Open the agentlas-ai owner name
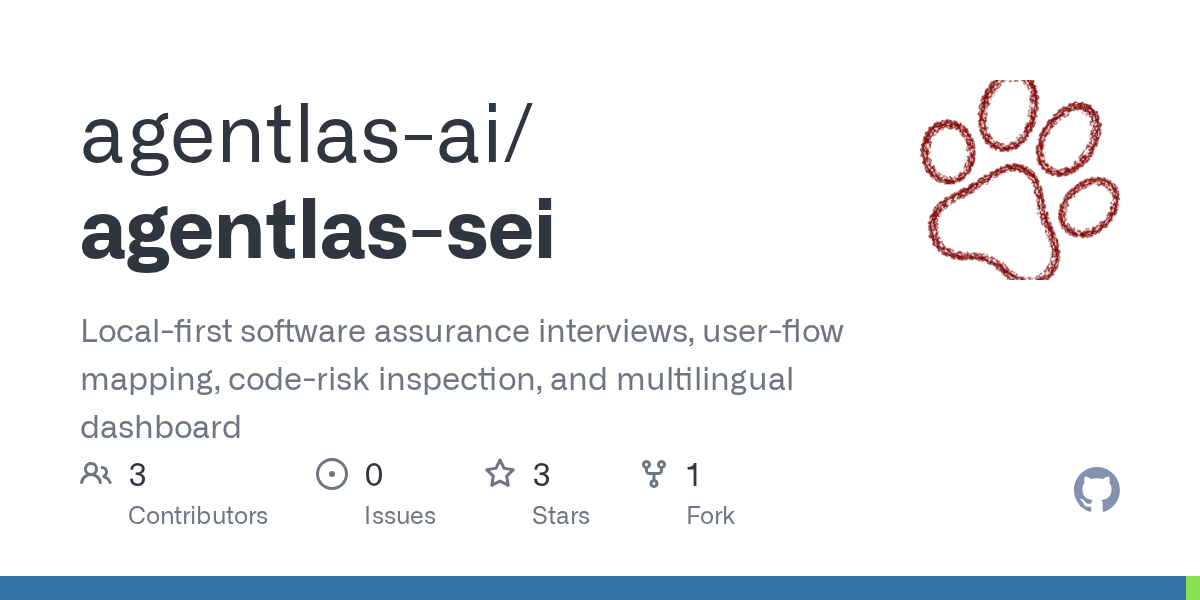The image size is (1200, 600). tap(301, 137)
